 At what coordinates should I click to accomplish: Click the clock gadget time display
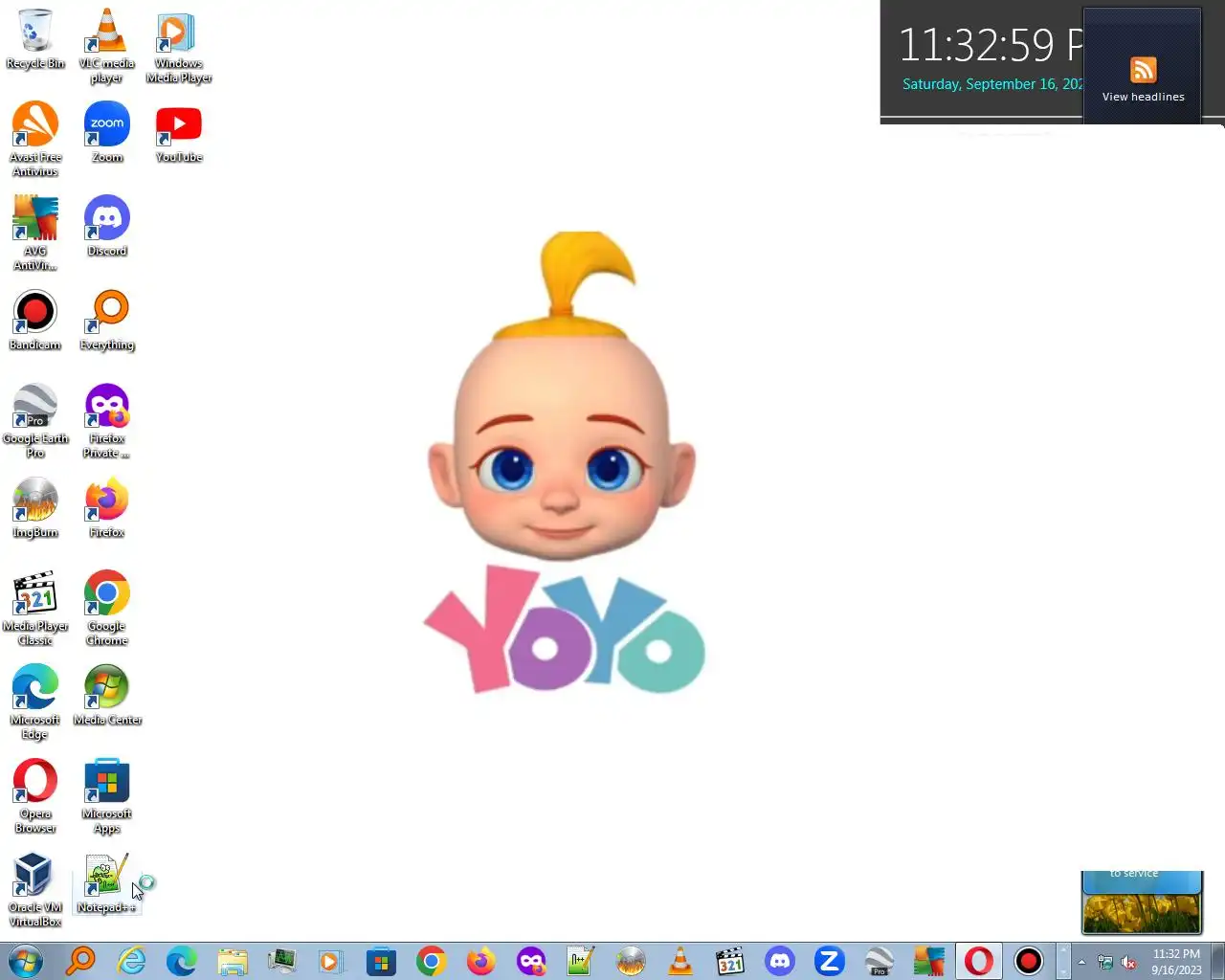click(x=991, y=45)
